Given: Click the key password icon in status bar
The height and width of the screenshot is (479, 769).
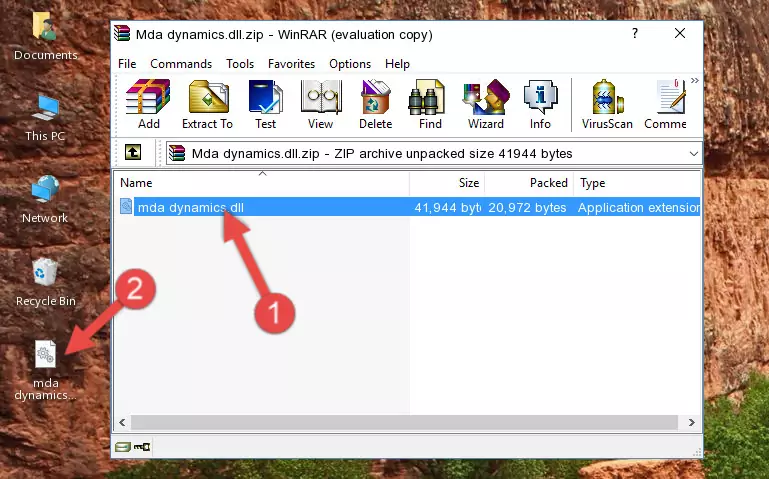Looking at the screenshot, I should tap(142, 447).
